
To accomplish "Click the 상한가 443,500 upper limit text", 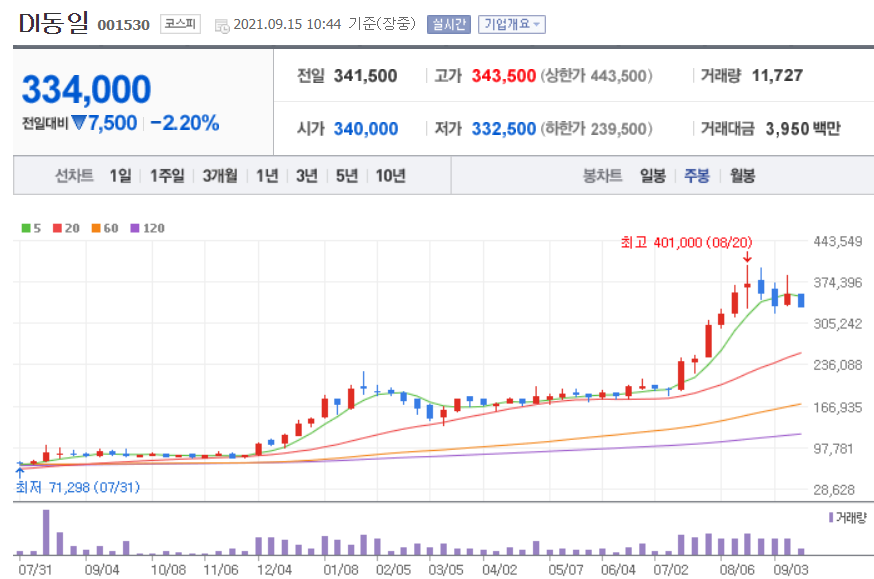I will click(596, 76).
